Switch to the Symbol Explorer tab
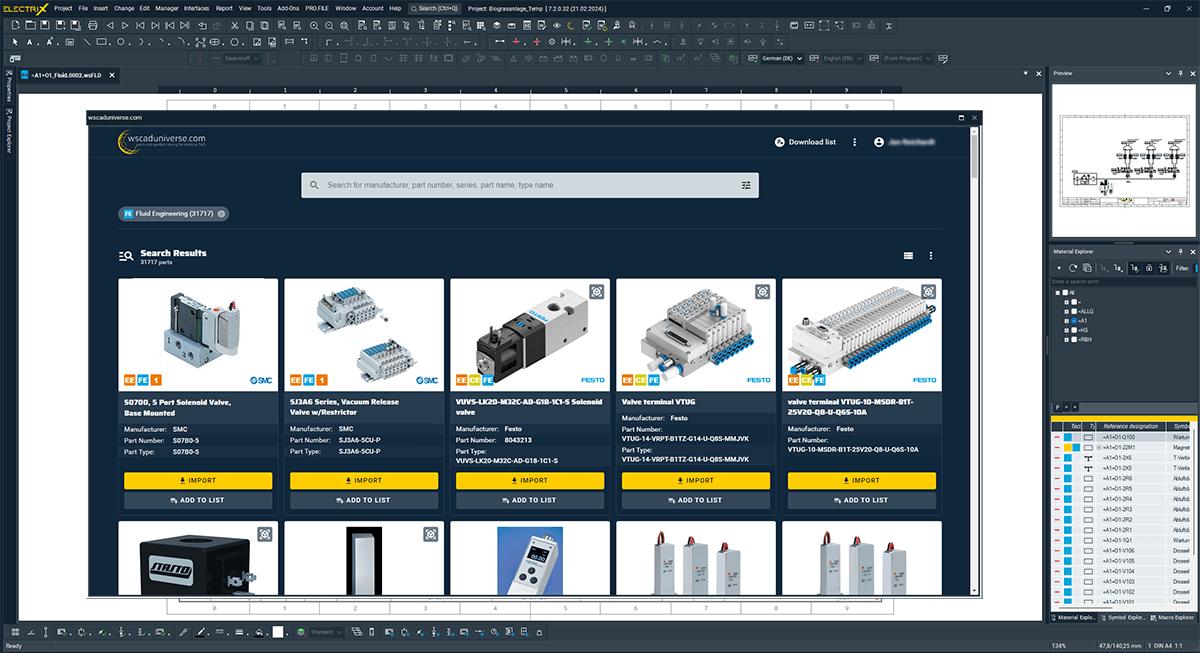This screenshot has height=653, width=1200. tap(1124, 617)
